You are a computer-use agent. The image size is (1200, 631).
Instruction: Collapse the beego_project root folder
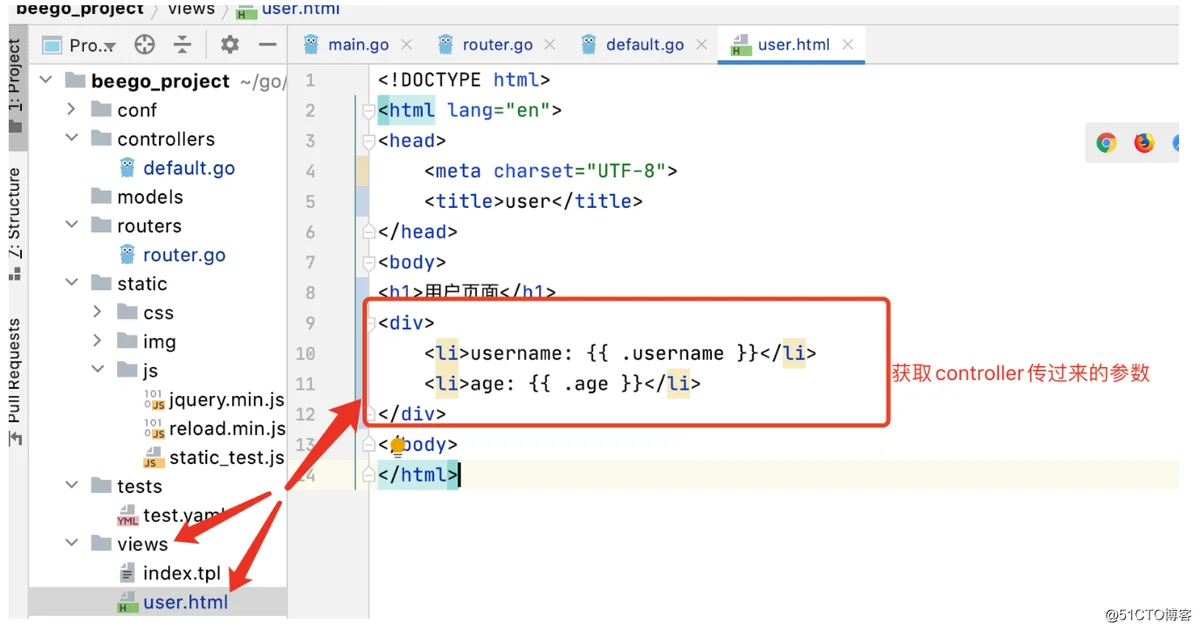tap(46, 80)
